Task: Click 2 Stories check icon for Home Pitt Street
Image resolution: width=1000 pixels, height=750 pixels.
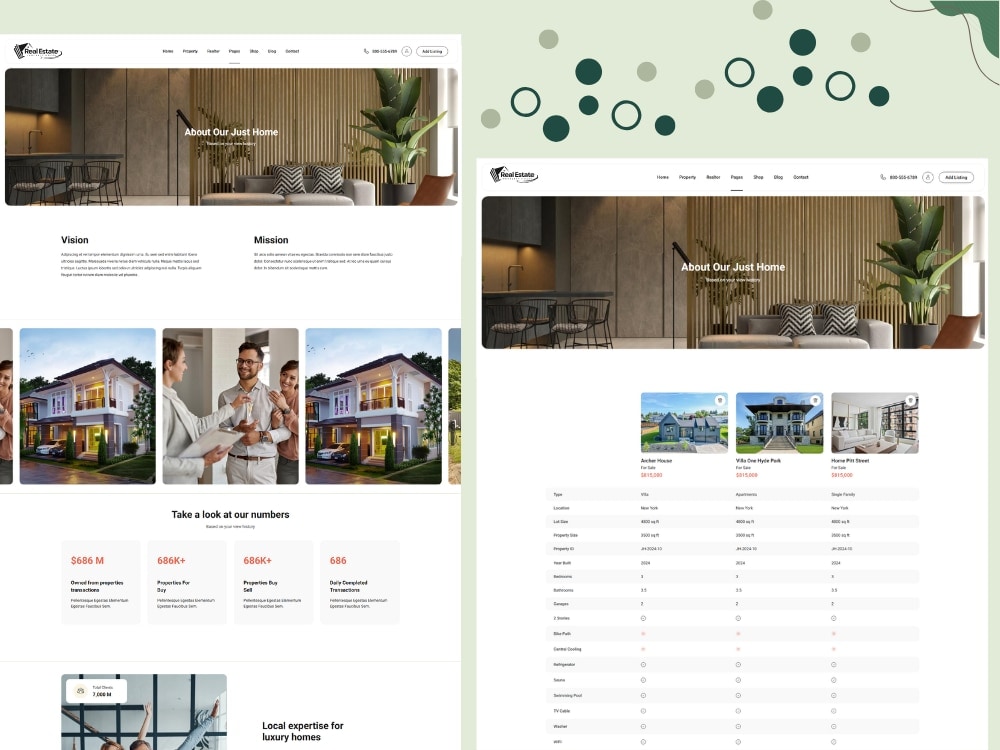Action: coord(834,618)
